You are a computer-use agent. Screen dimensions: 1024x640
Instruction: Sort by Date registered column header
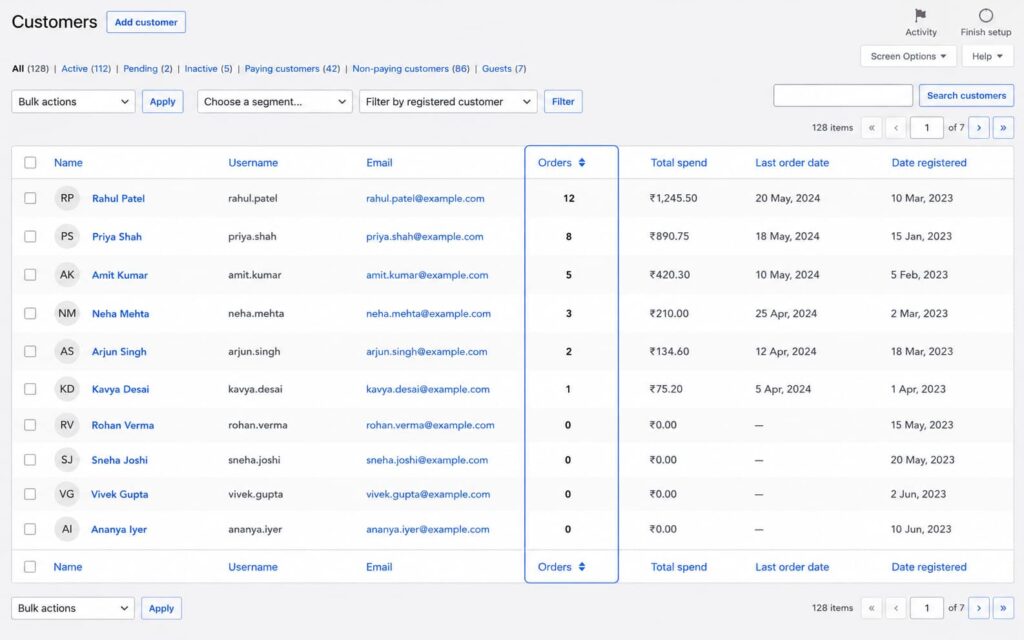coord(929,163)
